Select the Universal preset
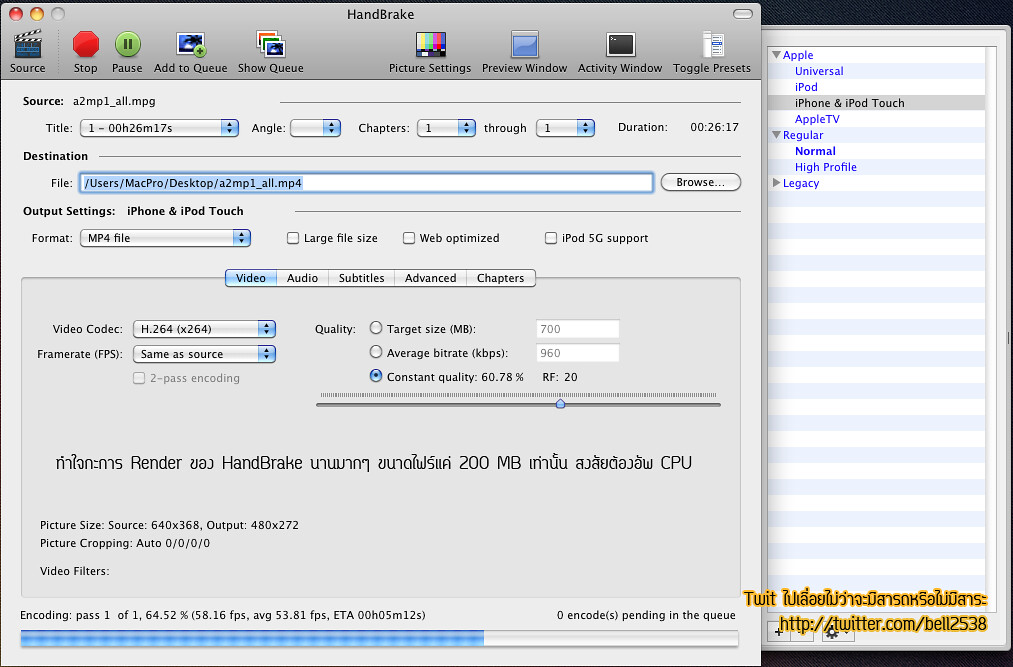This screenshot has height=667, width=1013. [819, 71]
